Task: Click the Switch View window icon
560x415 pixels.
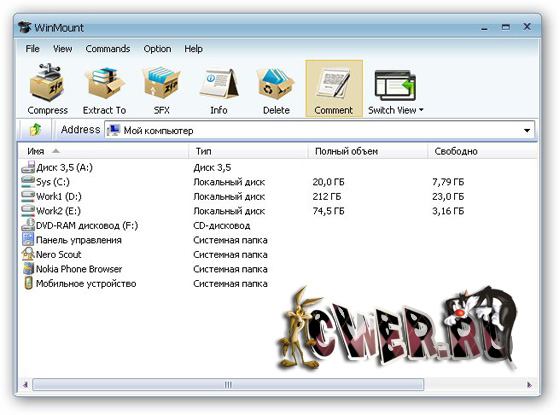Action: 395,85
